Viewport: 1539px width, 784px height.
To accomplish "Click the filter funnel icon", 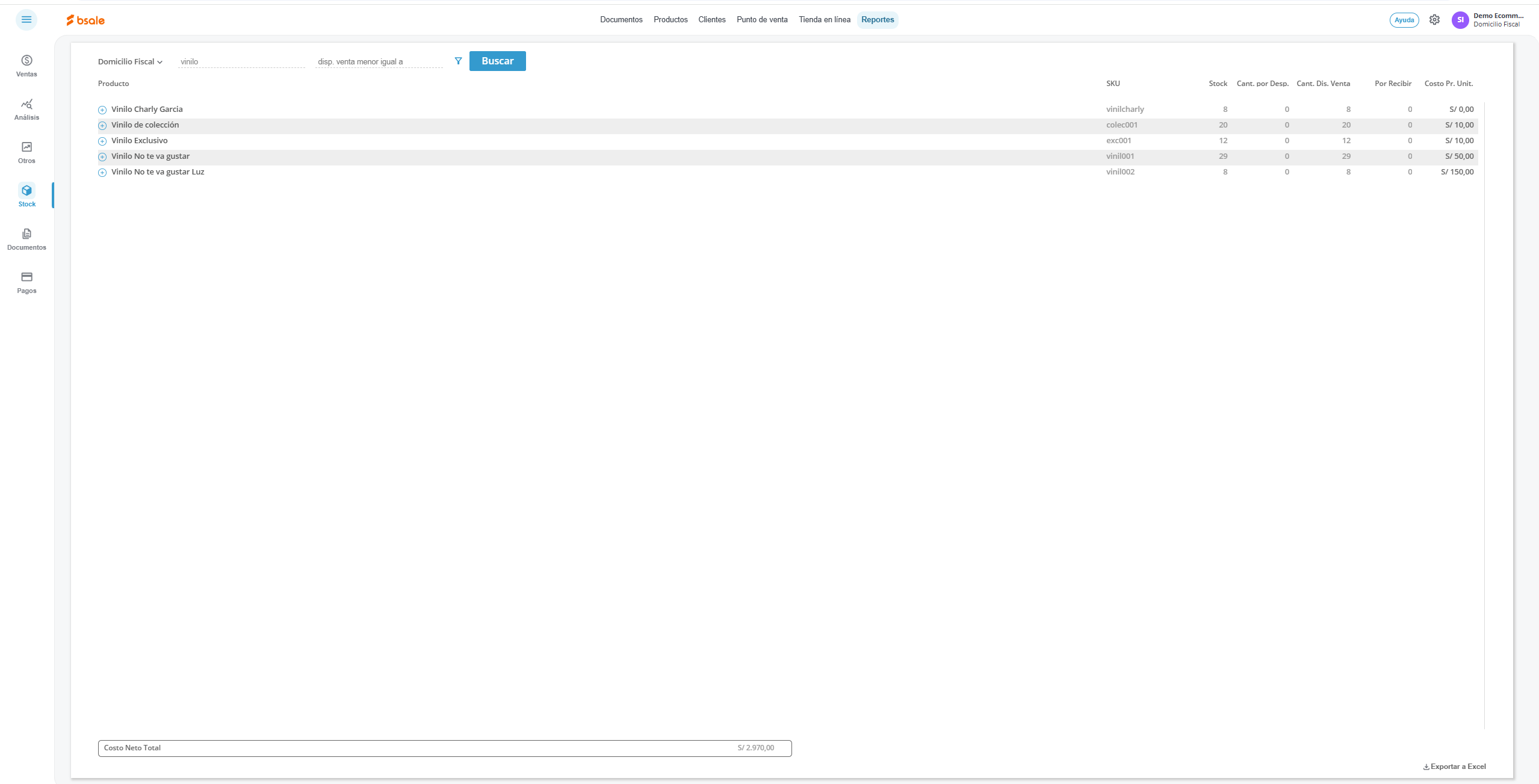I will click(458, 61).
